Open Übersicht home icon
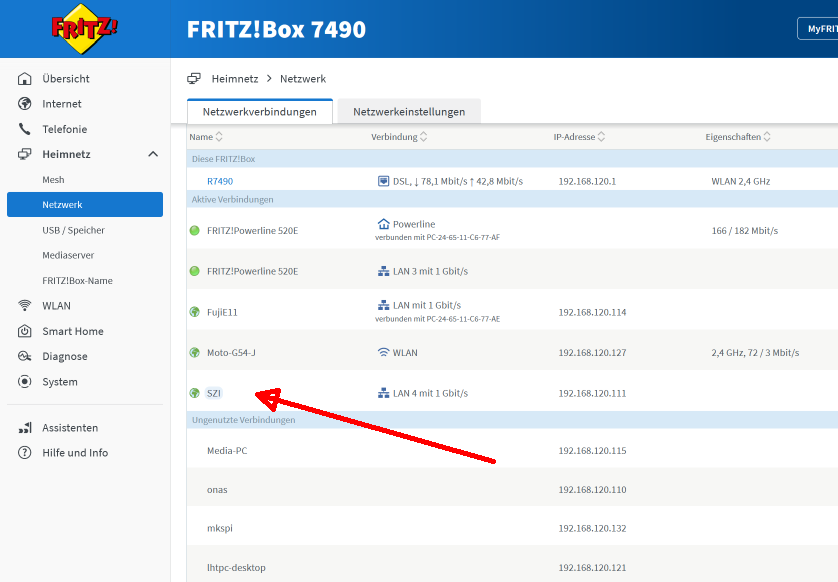838x582 pixels. pos(25,79)
